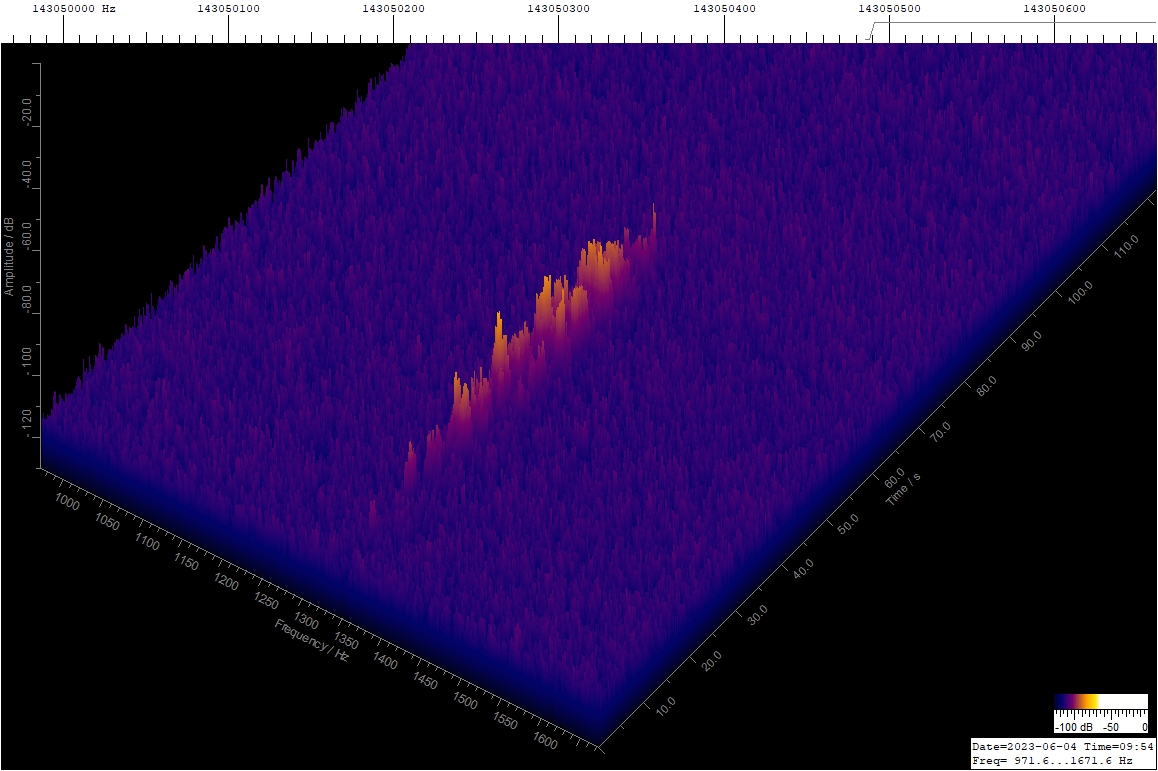Screen dimensions: 1158x771
Task: Click the 90.0 time axis label
Action: 1032,340
